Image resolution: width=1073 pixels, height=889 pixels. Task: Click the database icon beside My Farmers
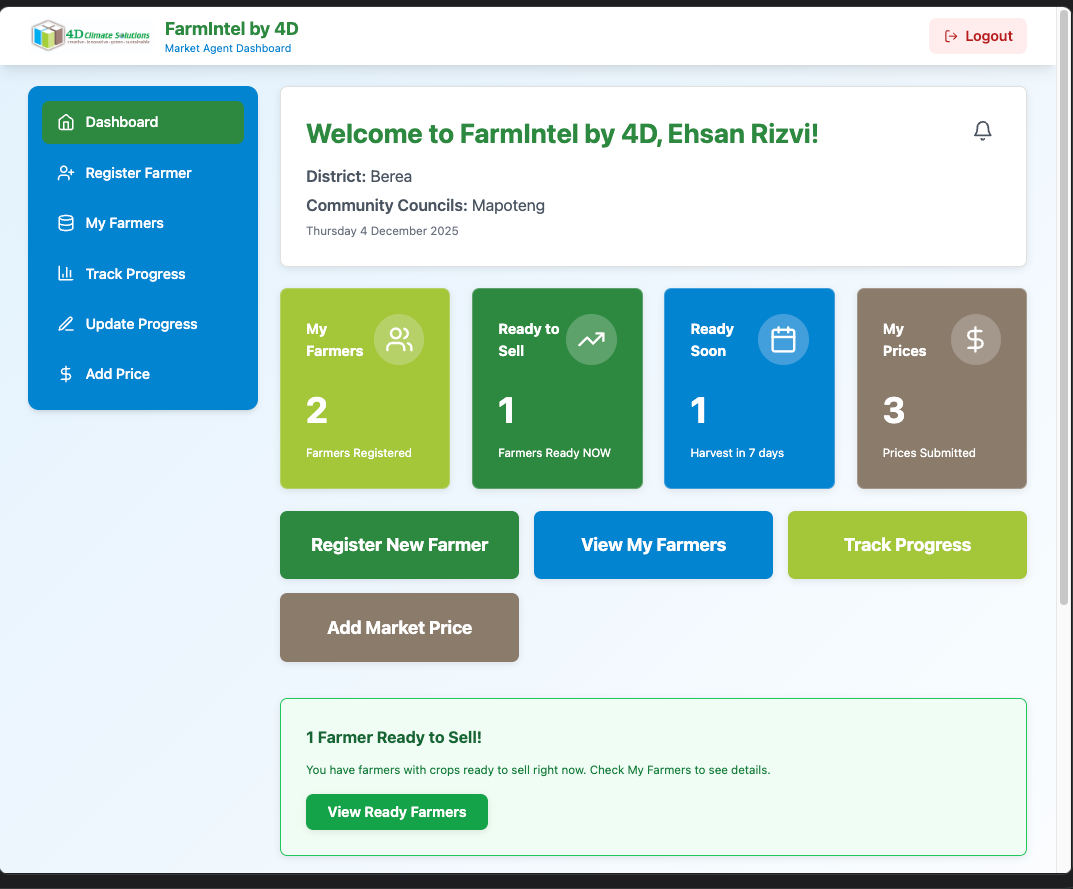[x=65, y=222]
